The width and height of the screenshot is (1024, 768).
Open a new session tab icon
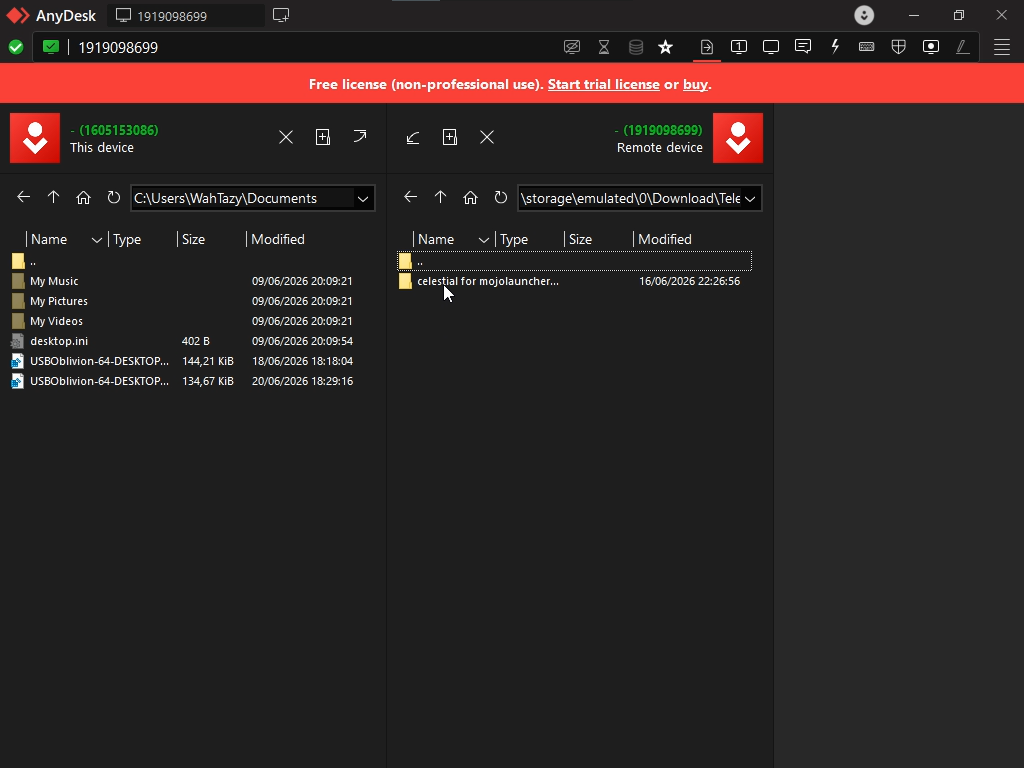click(x=281, y=15)
